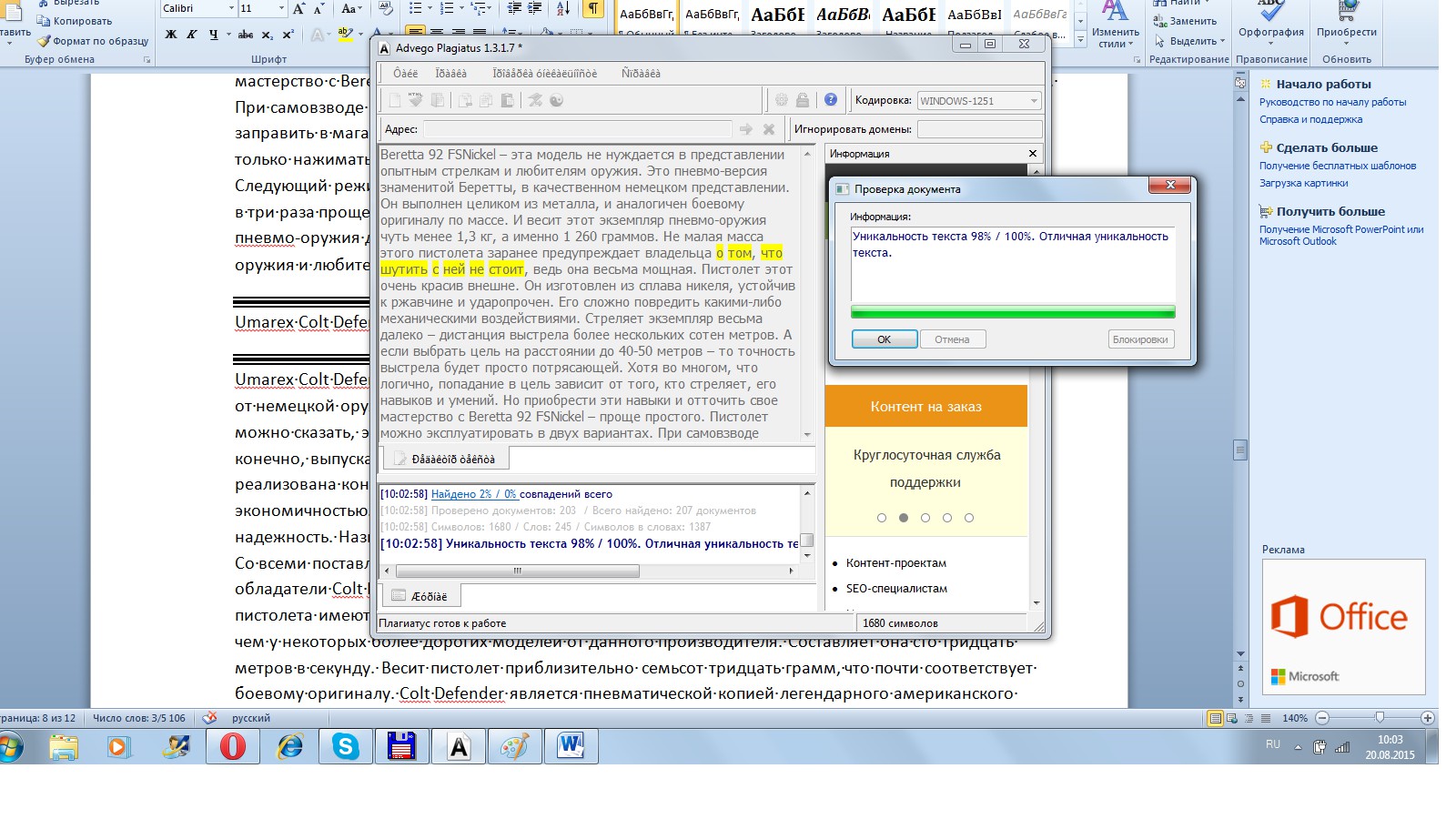Switch to Word from the taskbar

pos(571,747)
